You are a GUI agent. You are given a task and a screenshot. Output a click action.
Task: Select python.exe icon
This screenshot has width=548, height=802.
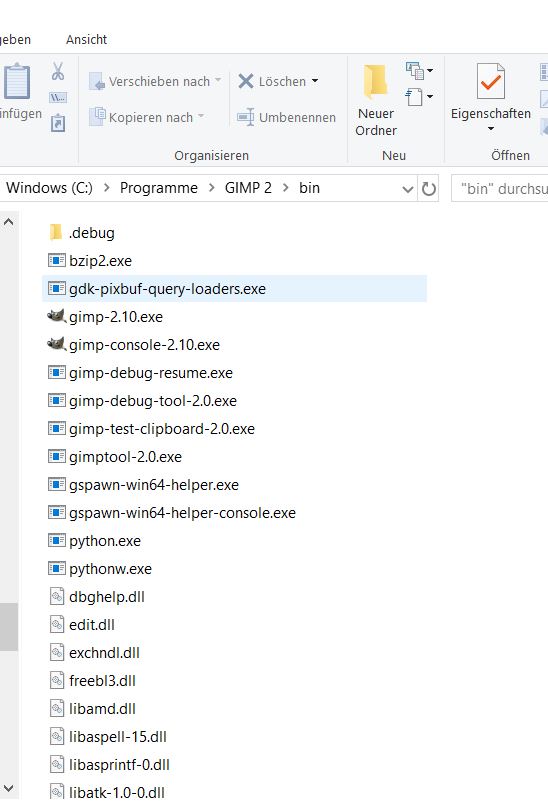(57, 540)
